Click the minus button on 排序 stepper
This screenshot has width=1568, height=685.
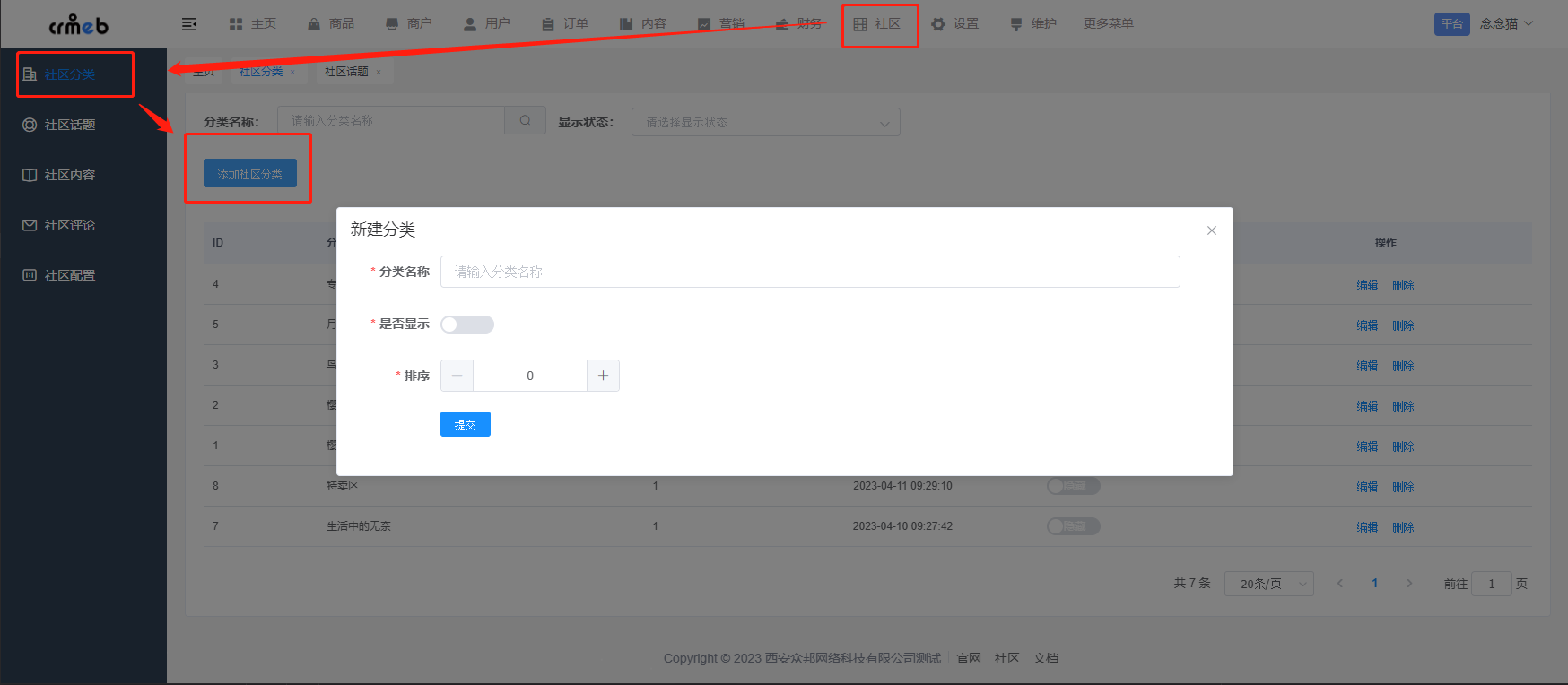[x=457, y=376]
